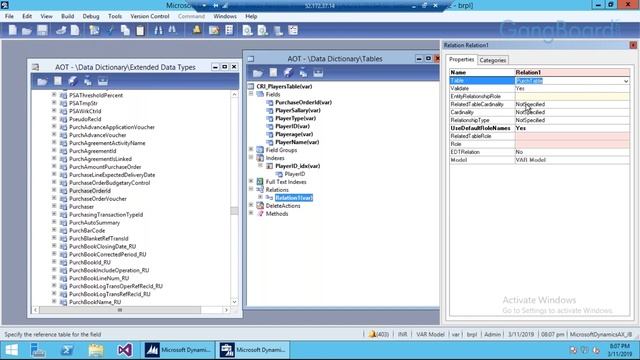Click the yellow alert bell toolbar icon
Screen dimensions: 640x360
[197, 30]
